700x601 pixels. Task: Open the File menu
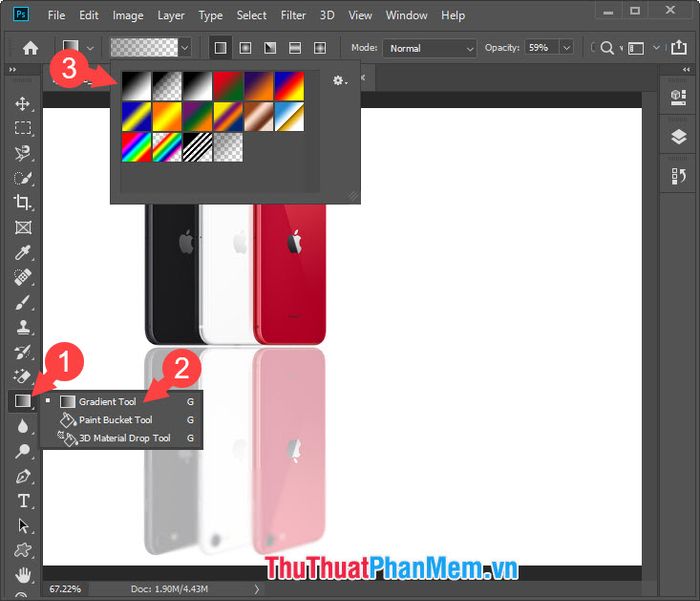(56, 15)
